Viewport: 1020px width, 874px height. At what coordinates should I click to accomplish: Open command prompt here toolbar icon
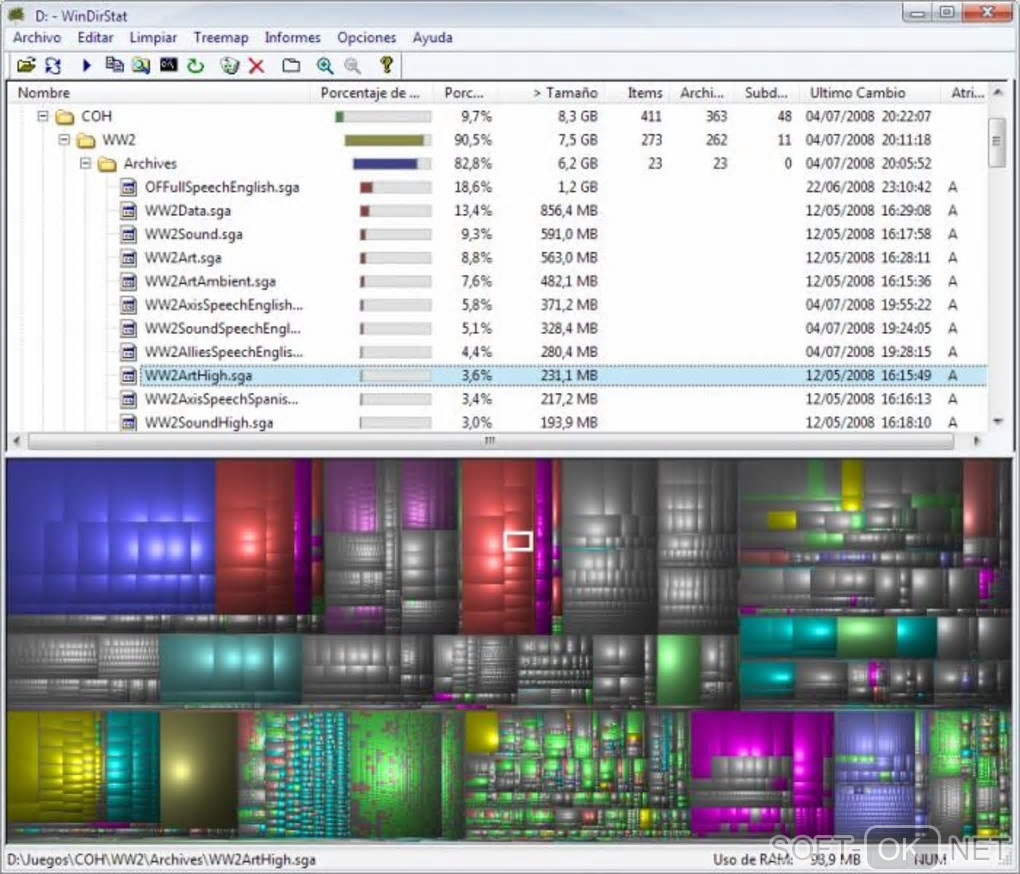168,64
